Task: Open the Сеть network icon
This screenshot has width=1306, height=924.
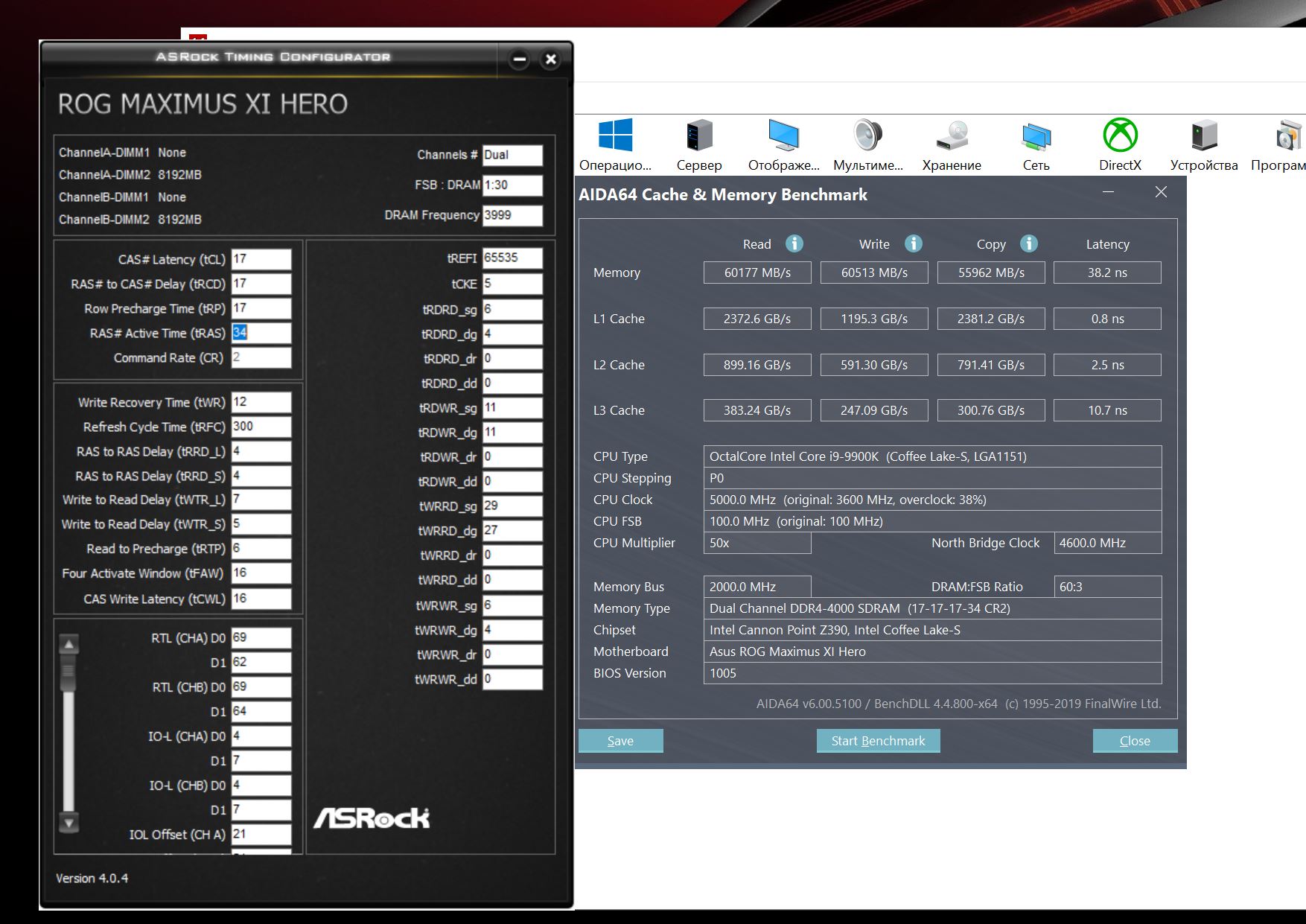Action: click(1036, 136)
